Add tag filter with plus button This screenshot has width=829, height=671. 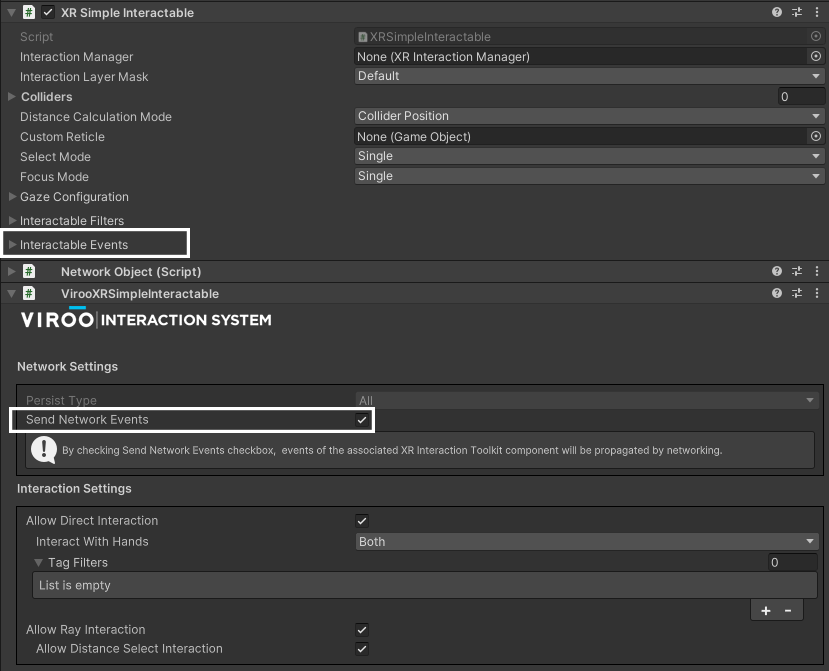coord(766,610)
